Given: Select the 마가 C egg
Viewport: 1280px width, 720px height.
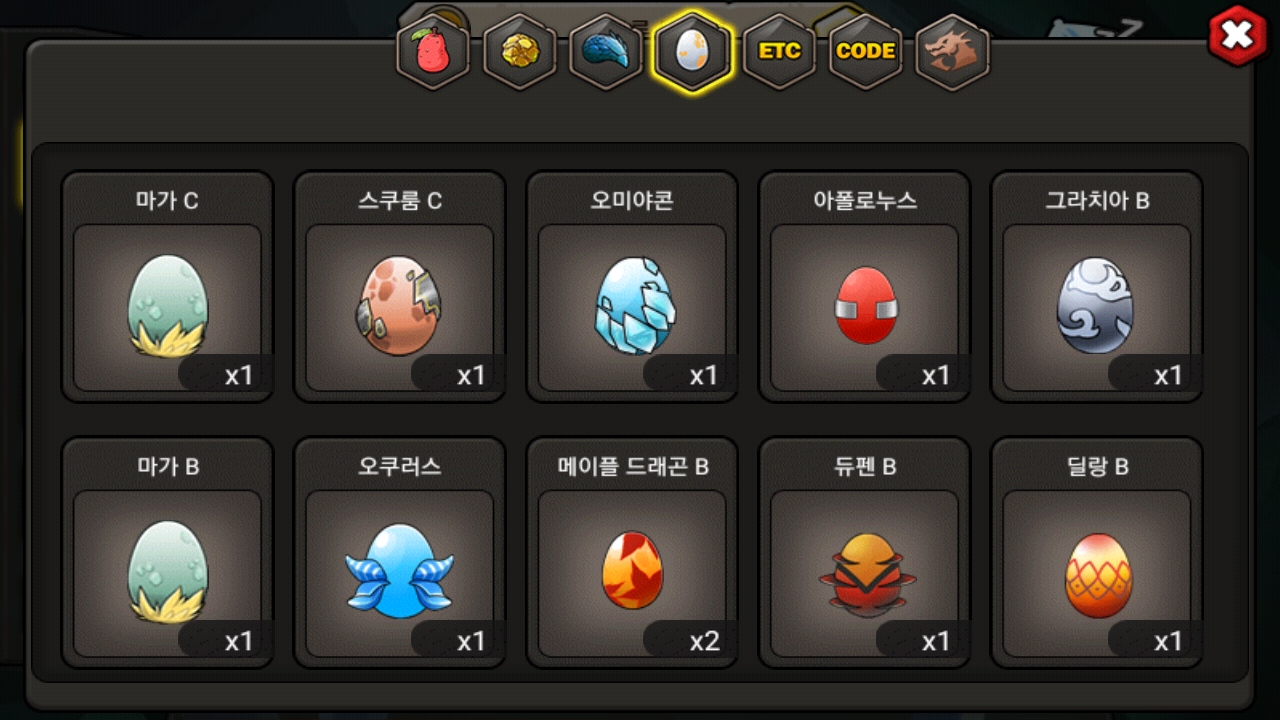Looking at the screenshot, I should 167,287.
